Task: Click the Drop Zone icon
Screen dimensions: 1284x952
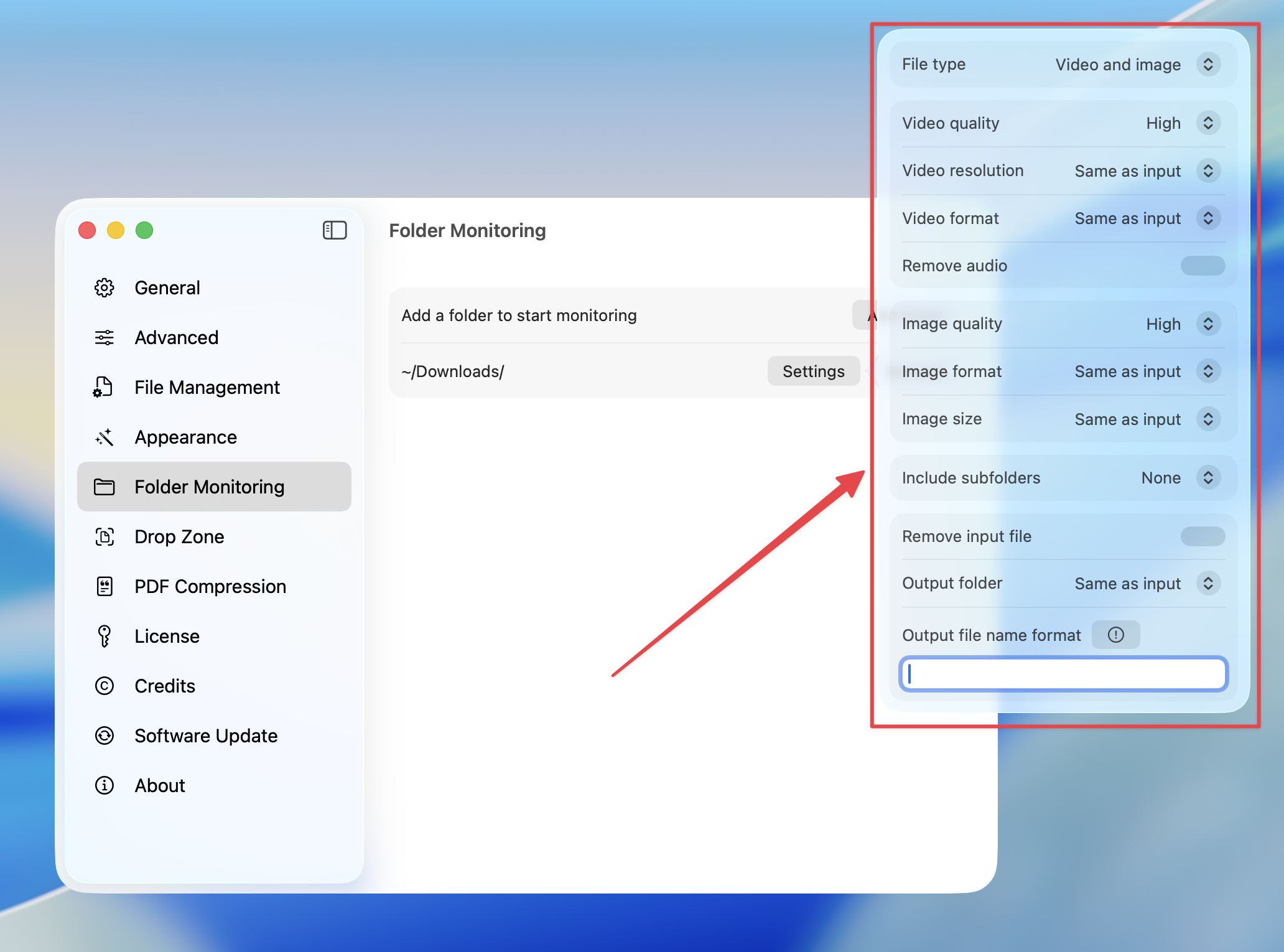Action: (105, 536)
